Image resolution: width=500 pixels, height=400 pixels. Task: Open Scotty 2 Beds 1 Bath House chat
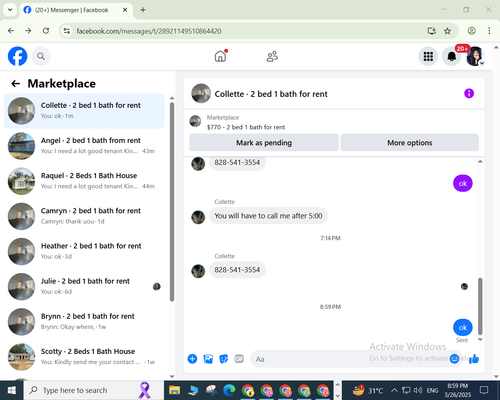(84, 357)
